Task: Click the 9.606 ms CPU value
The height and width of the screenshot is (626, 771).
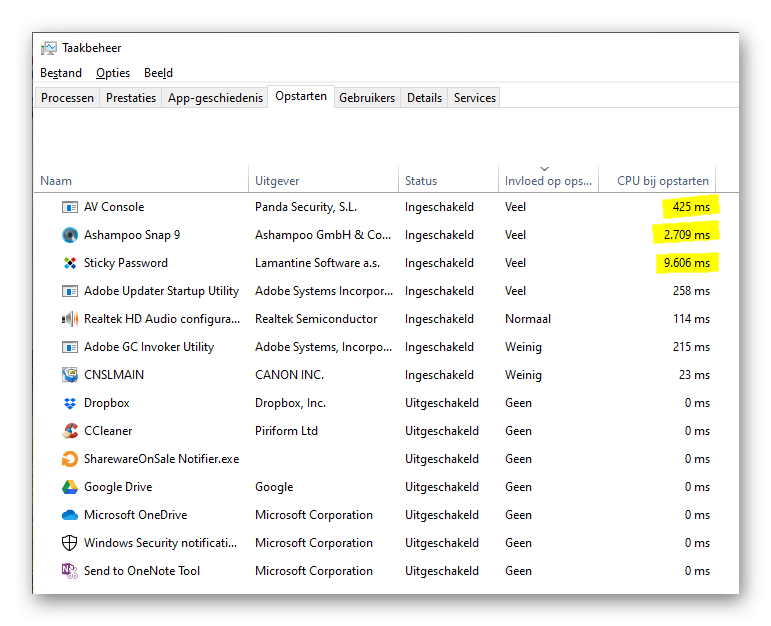Action: tap(687, 263)
